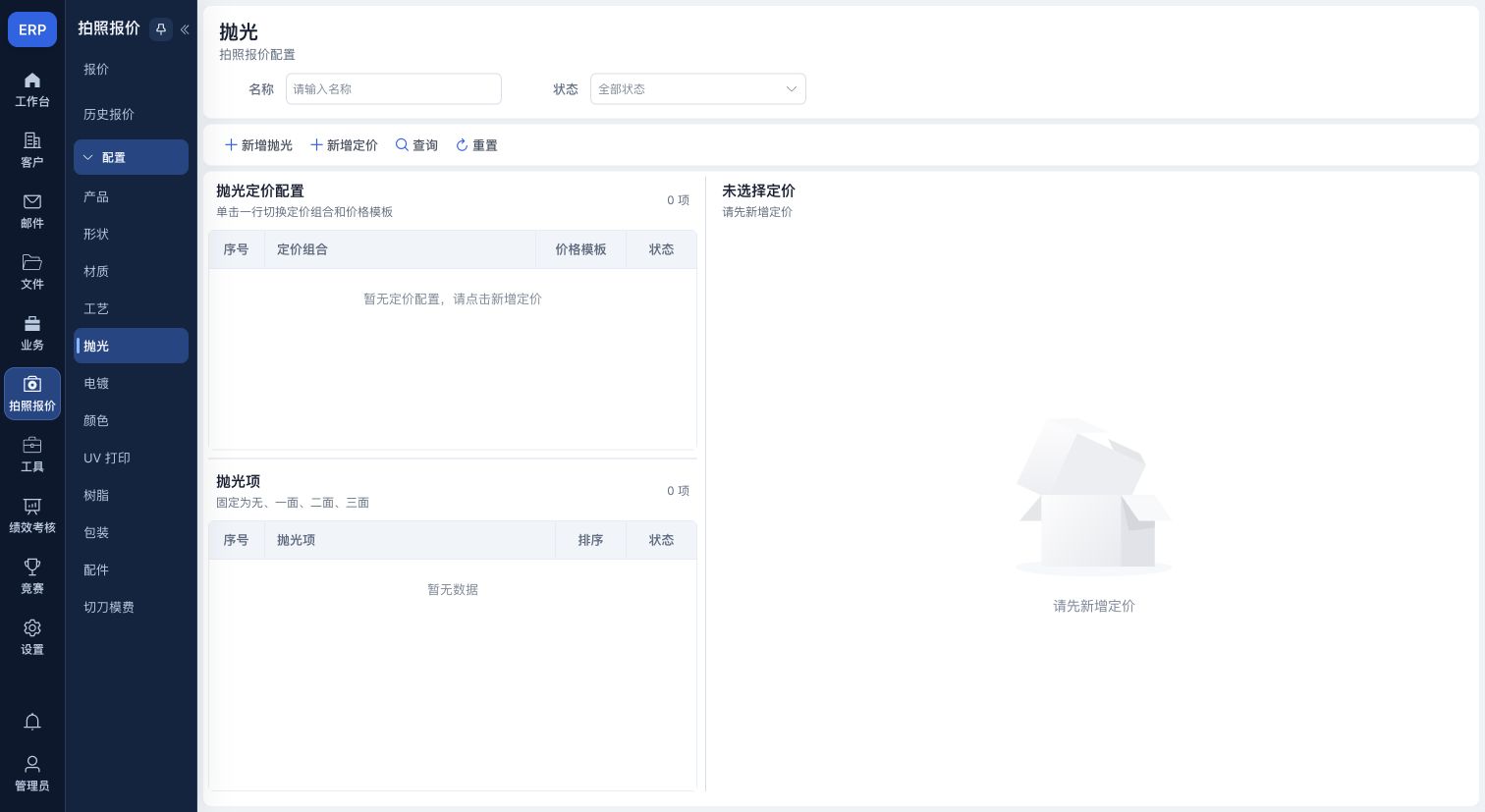Select 材质 in the config menu

coord(131,271)
